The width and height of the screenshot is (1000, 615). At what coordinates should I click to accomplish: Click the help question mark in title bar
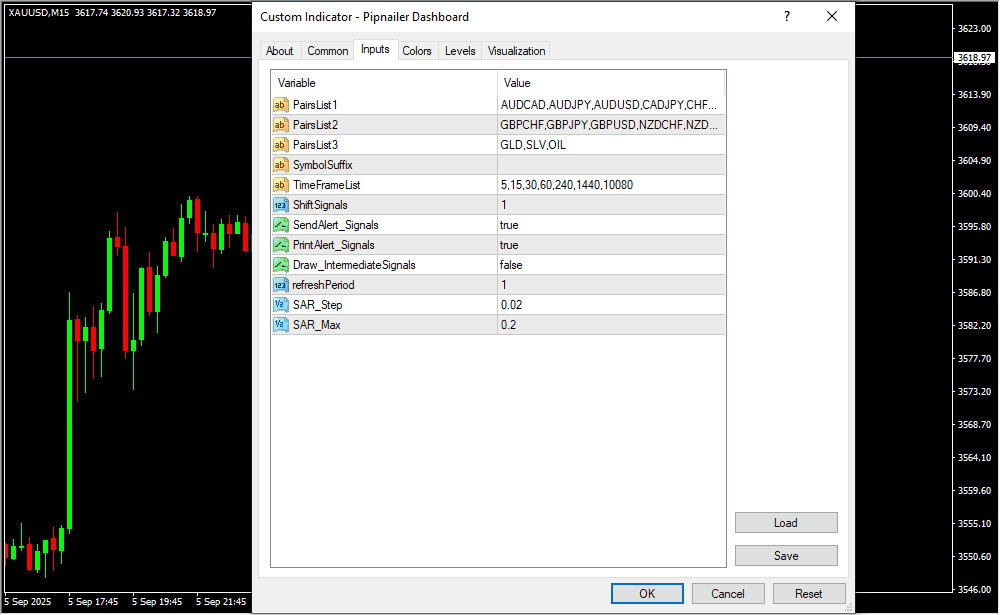pyautogui.click(x=787, y=17)
